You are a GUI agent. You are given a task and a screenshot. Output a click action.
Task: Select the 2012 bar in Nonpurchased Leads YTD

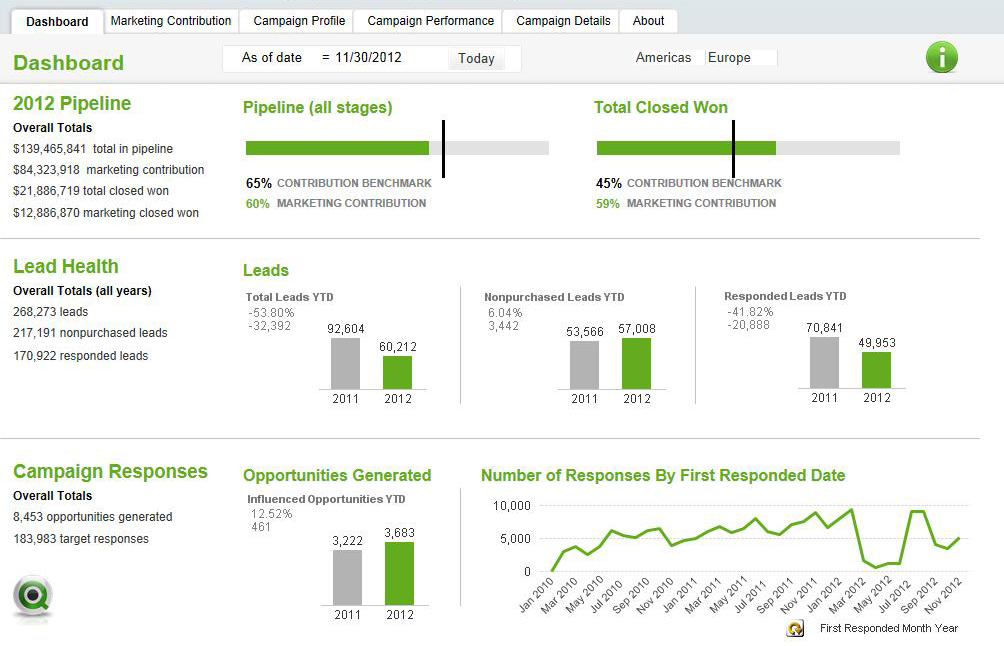click(x=636, y=363)
